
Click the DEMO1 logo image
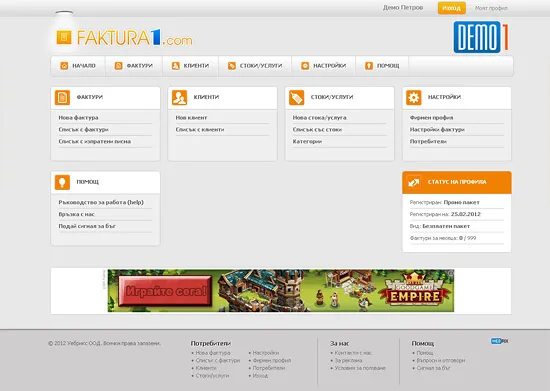point(481,37)
